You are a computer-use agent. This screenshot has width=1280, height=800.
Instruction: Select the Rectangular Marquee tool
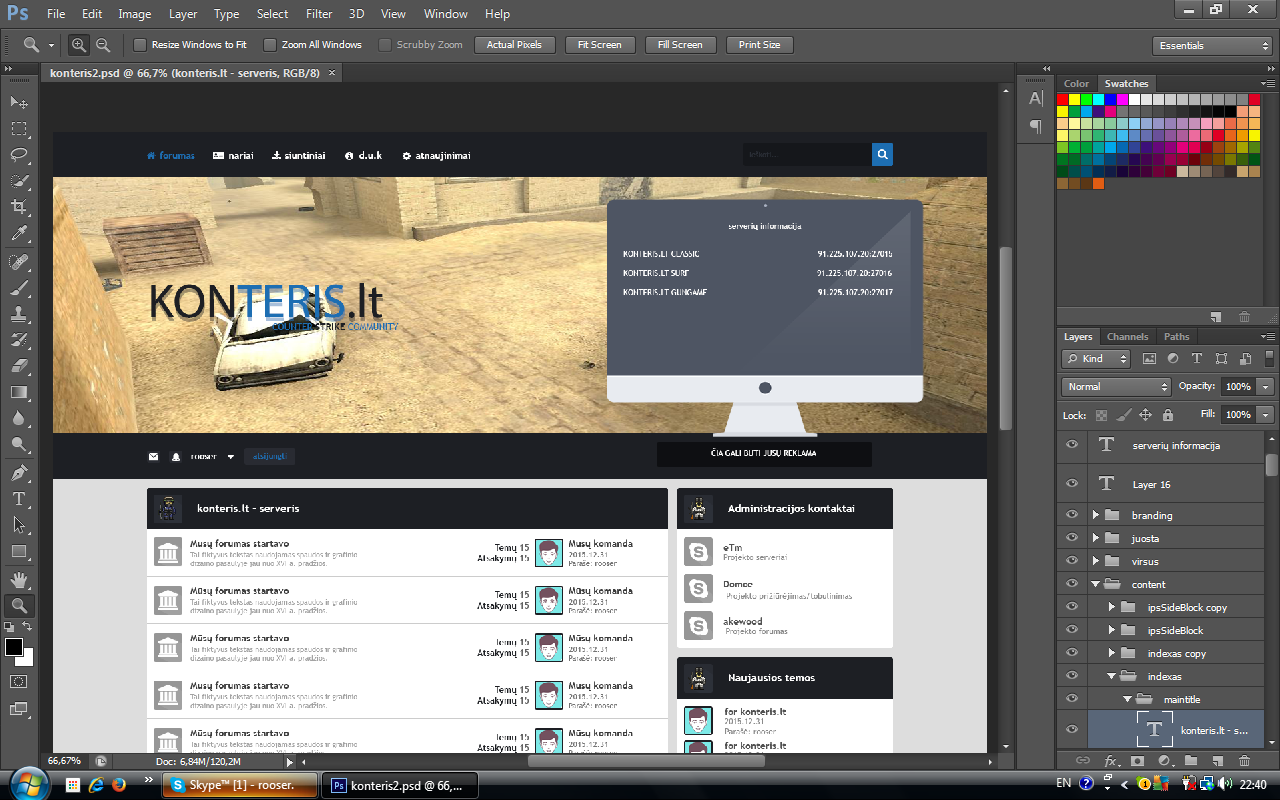(18, 128)
